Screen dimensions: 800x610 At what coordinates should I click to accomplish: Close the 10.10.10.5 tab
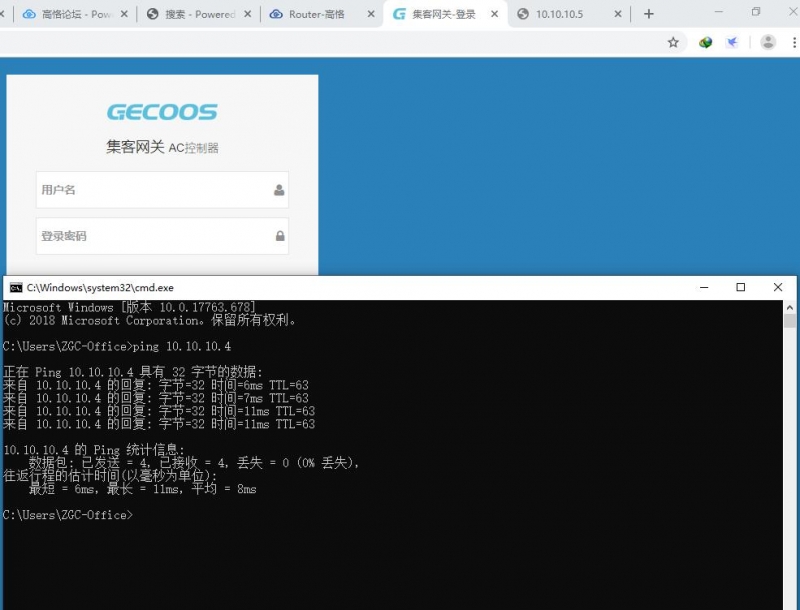click(618, 14)
